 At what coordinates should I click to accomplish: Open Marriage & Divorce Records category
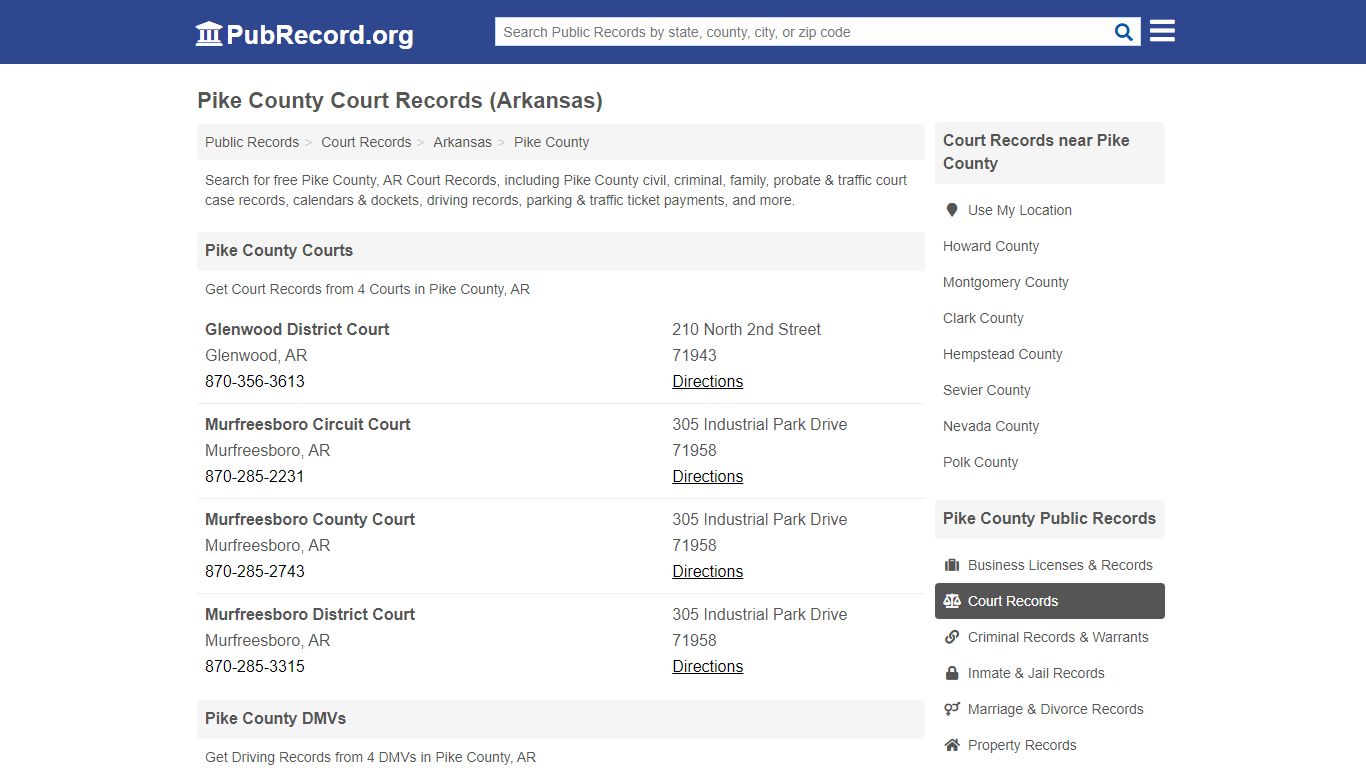(x=1050, y=709)
